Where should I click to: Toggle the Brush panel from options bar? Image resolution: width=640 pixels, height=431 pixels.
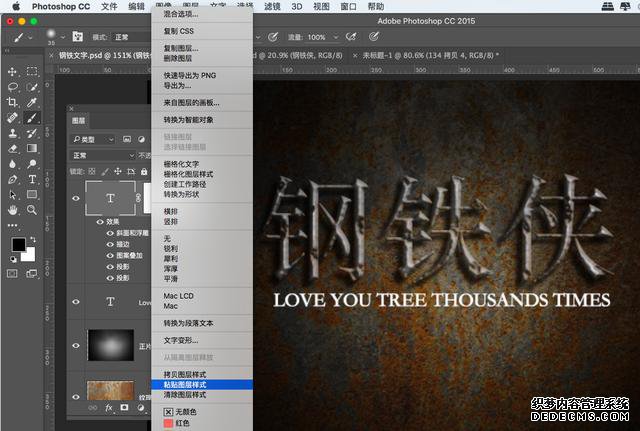(x=78, y=37)
